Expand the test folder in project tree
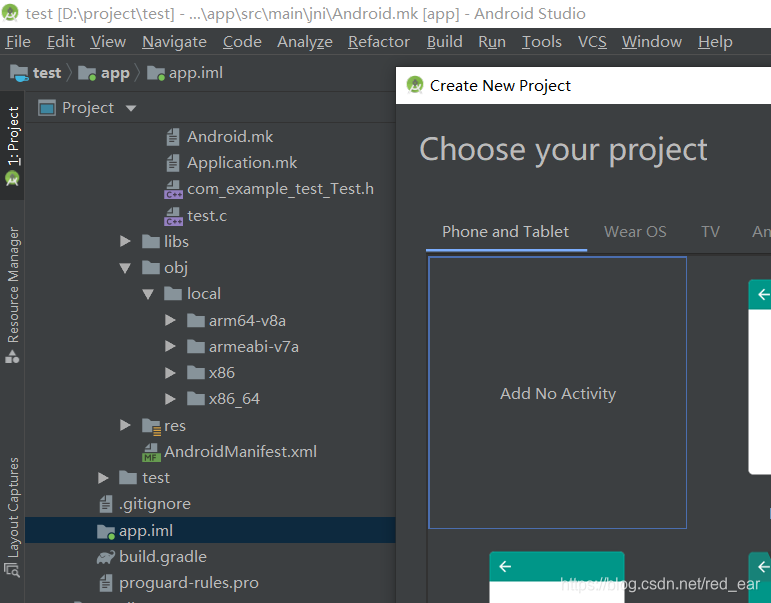 pyautogui.click(x=103, y=478)
